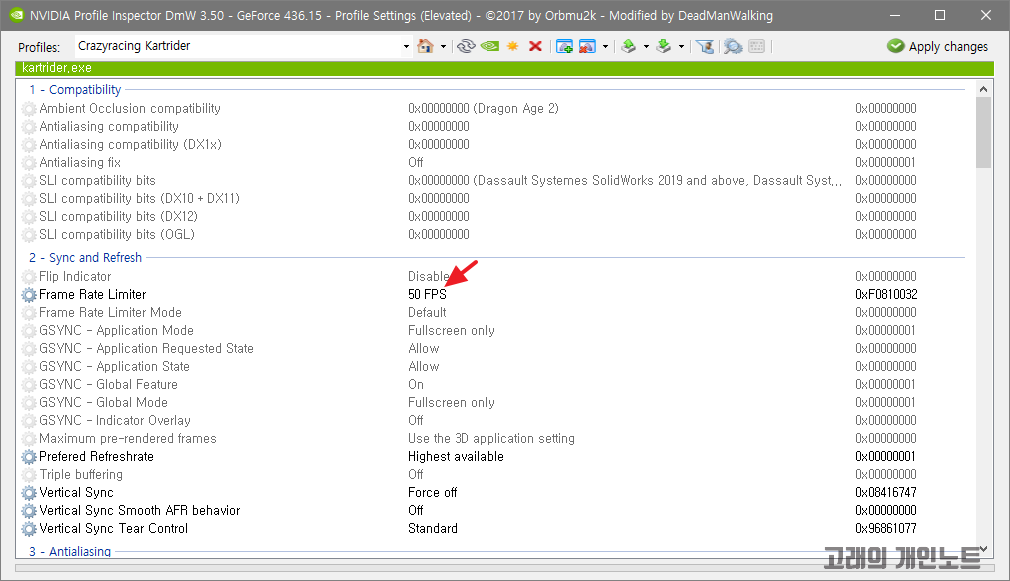Screen dimensions: 1010x581
Task: Click the grayed bit value editor icon
Action: click(x=757, y=46)
